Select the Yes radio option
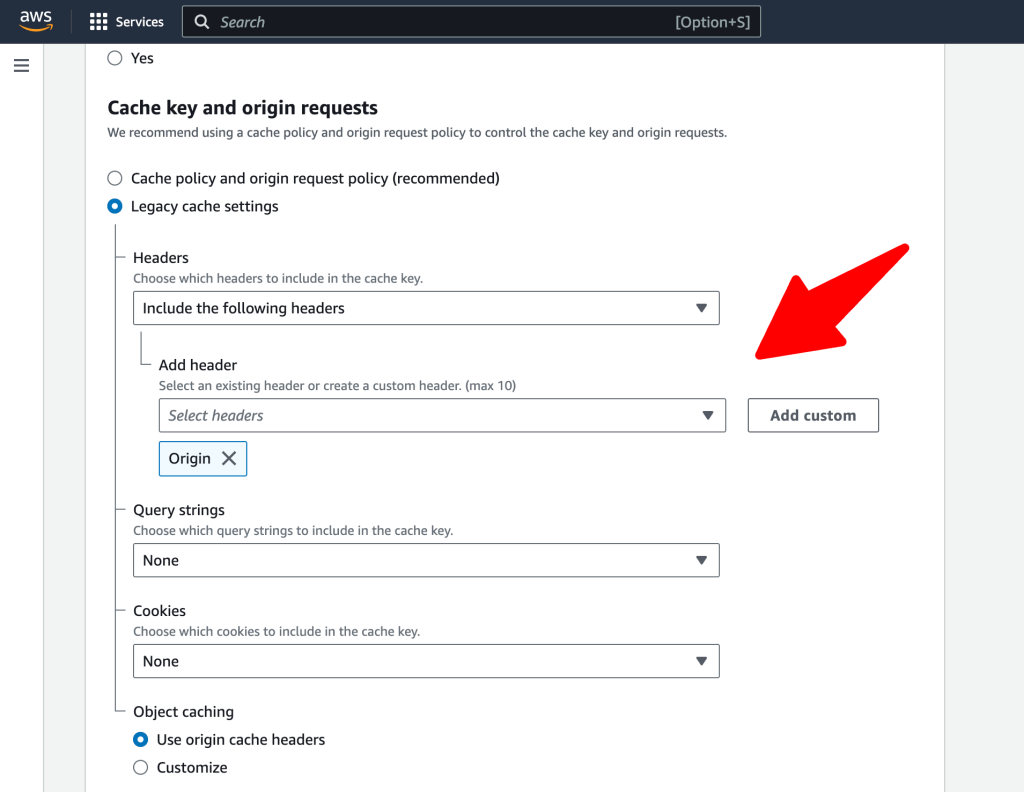The width and height of the screenshot is (1024, 792). (x=115, y=58)
